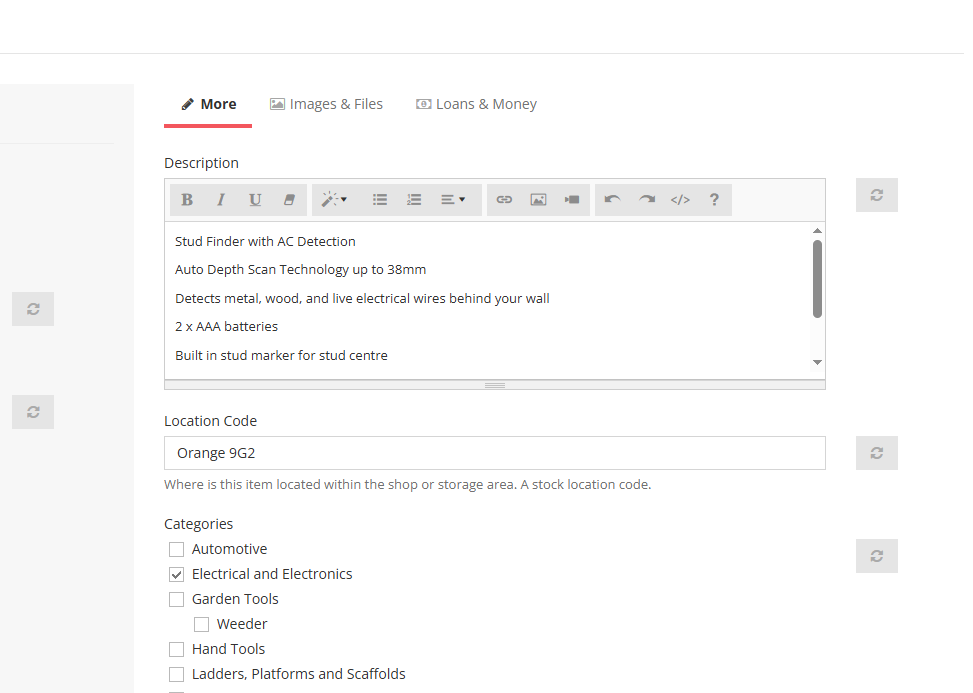The width and height of the screenshot is (973, 693).
Task: Click the refresh button beside Categories
Action: pyautogui.click(x=877, y=557)
